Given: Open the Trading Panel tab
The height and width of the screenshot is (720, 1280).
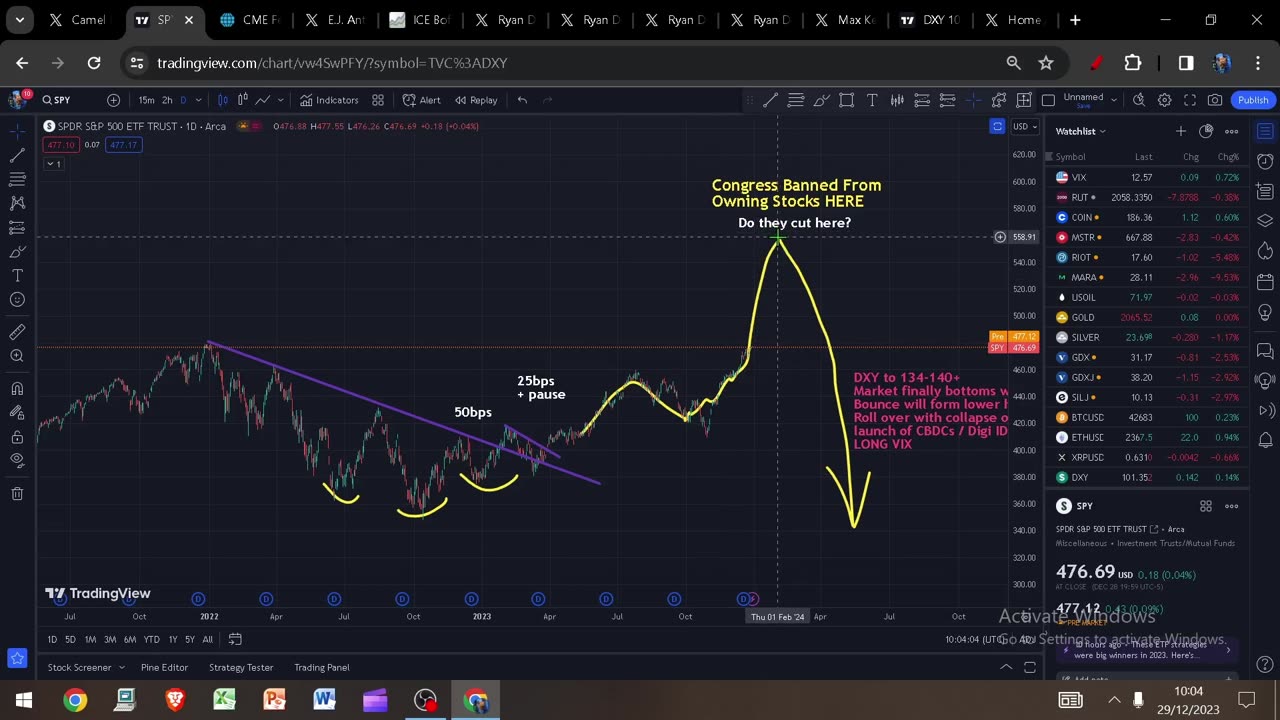Looking at the screenshot, I should [322, 667].
